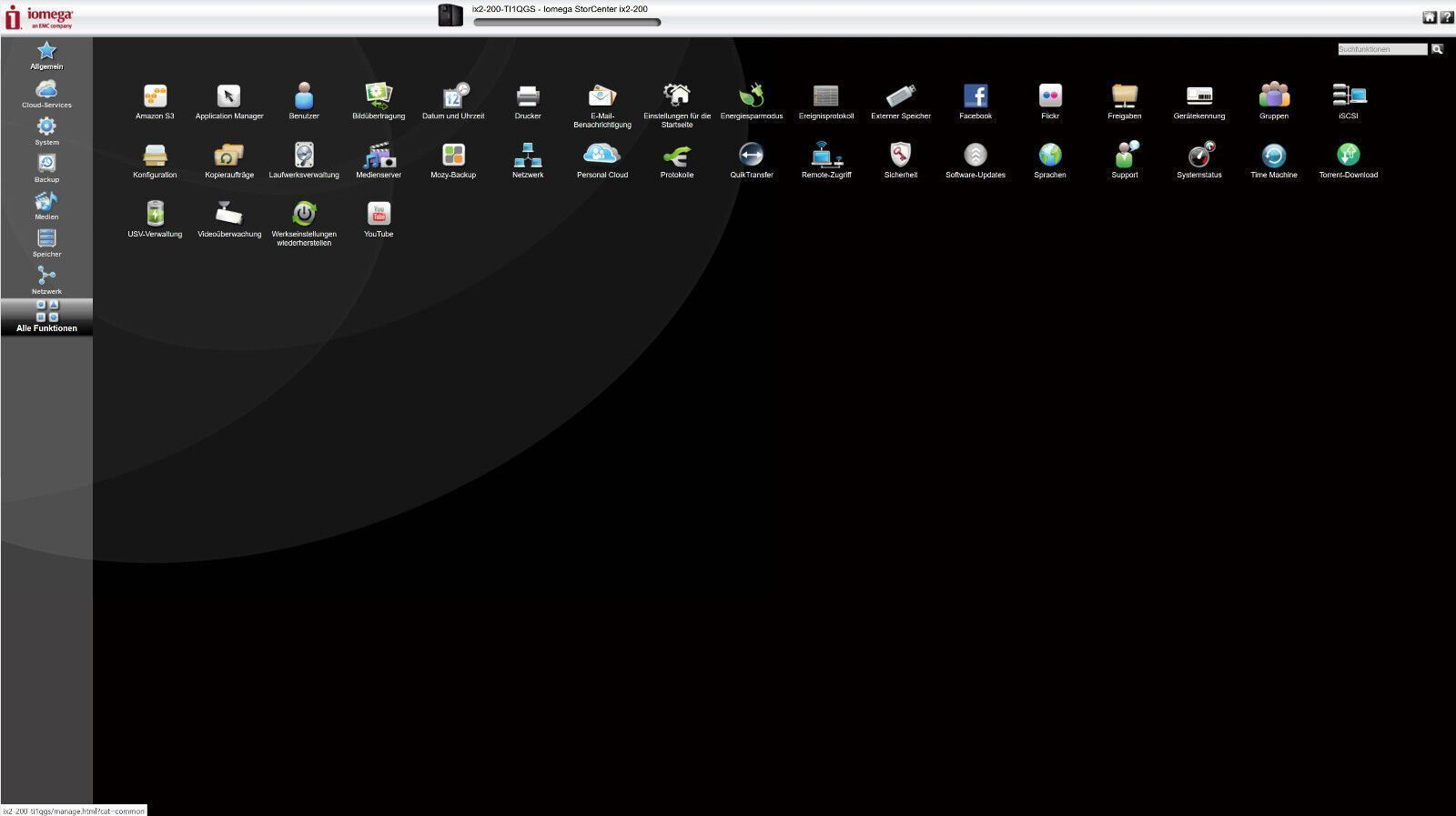
Task: Click the Home button in header
Action: [1429, 17]
